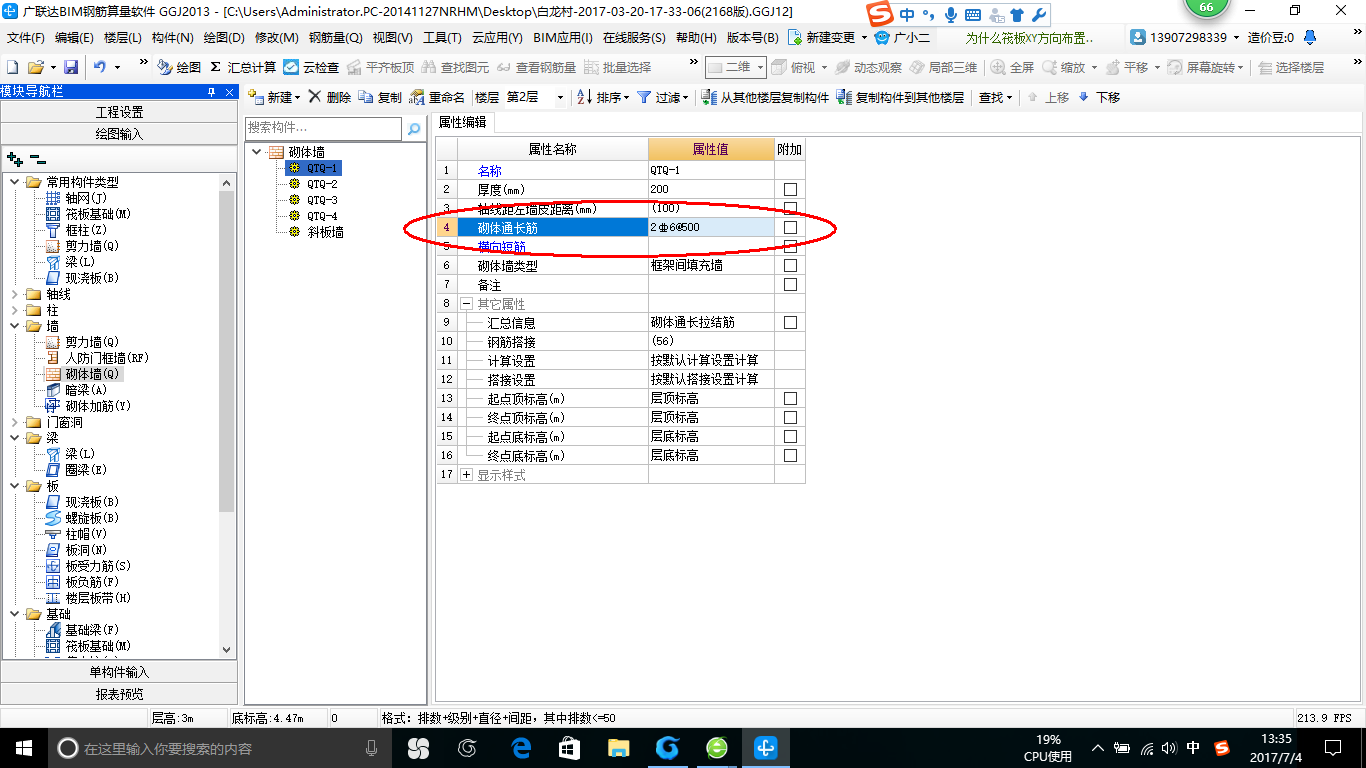Click the 为什么筏板XY方向布置 link
This screenshot has height=768, width=1366.
coord(1029,38)
